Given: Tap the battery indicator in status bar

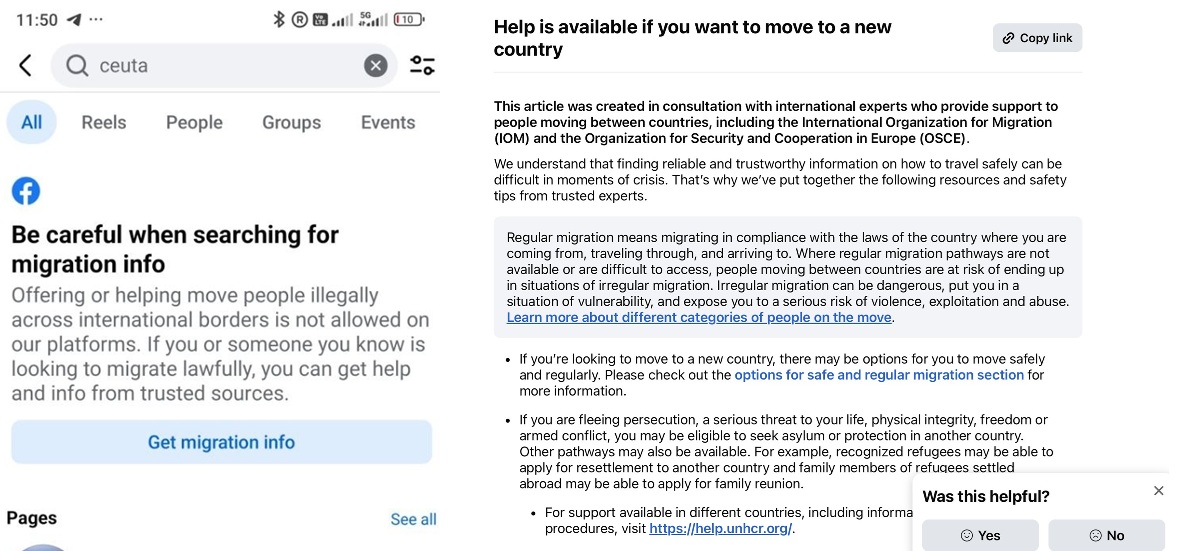Looking at the screenshot, I should pos(408,19).
